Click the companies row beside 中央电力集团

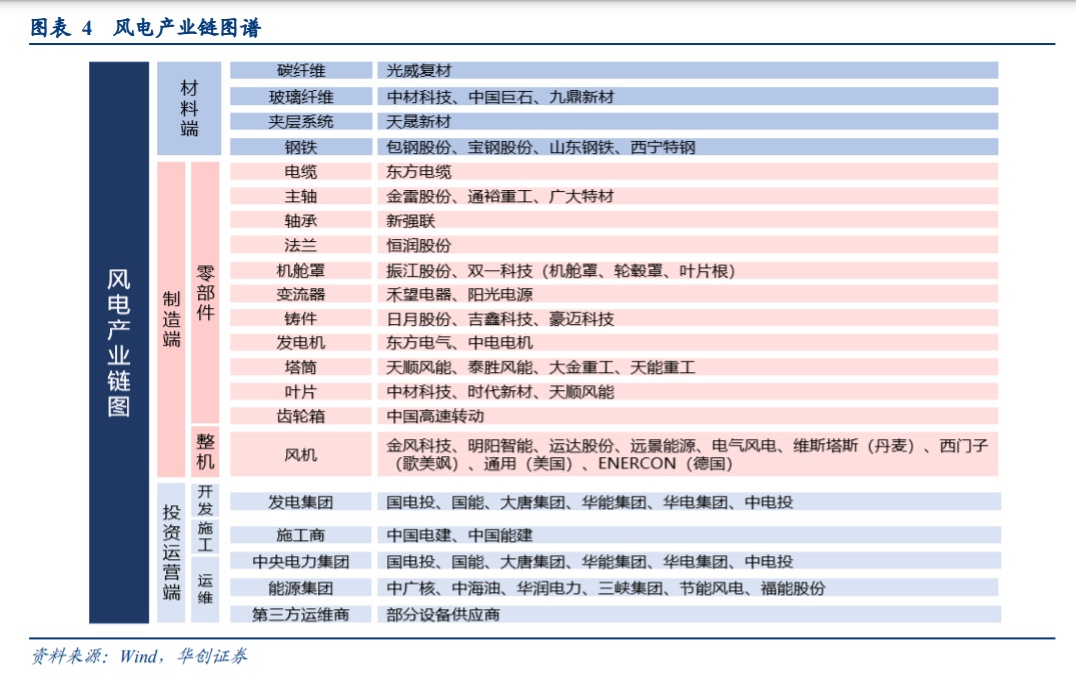(689, 562)
